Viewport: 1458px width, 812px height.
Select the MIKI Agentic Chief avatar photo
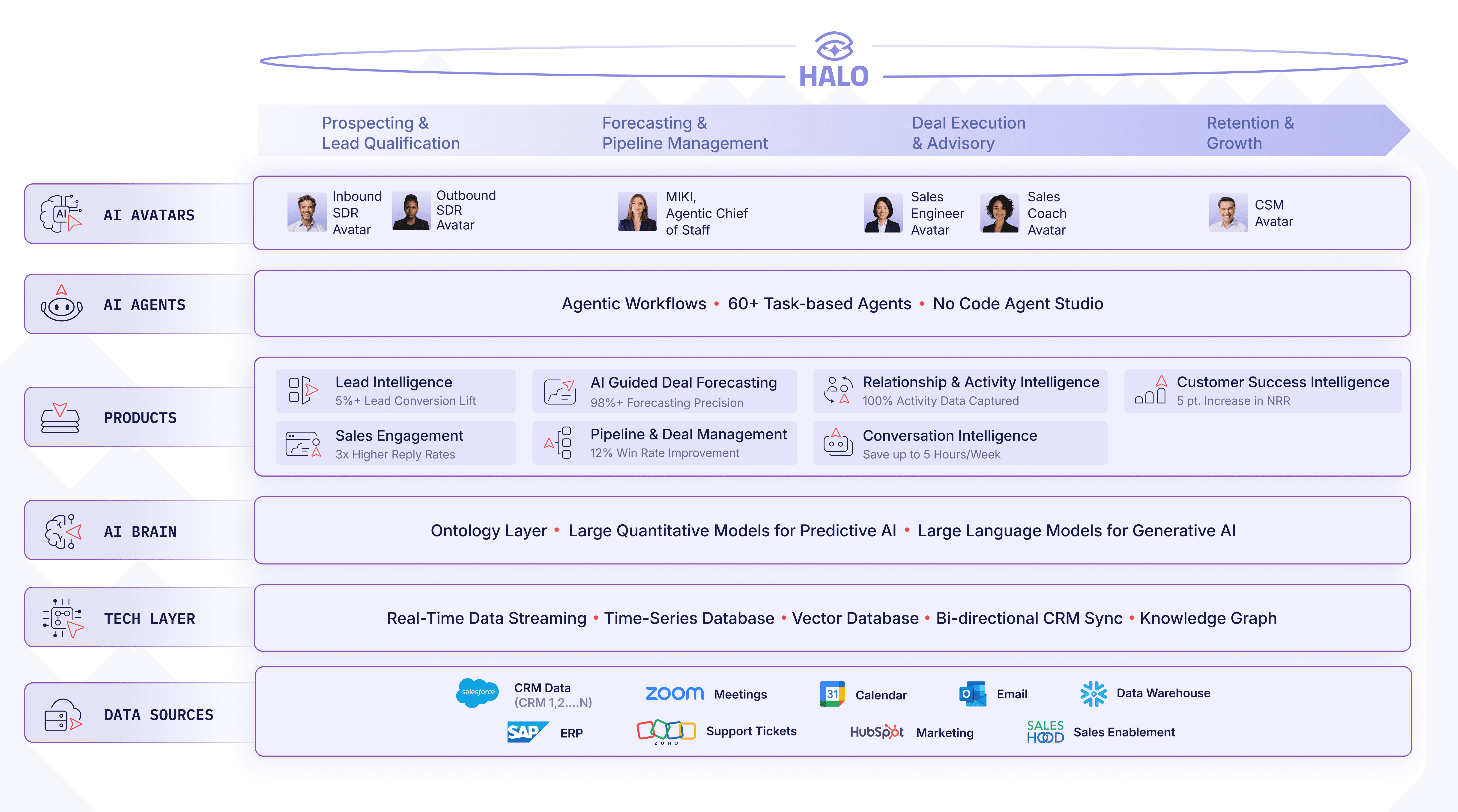(637, 212)
